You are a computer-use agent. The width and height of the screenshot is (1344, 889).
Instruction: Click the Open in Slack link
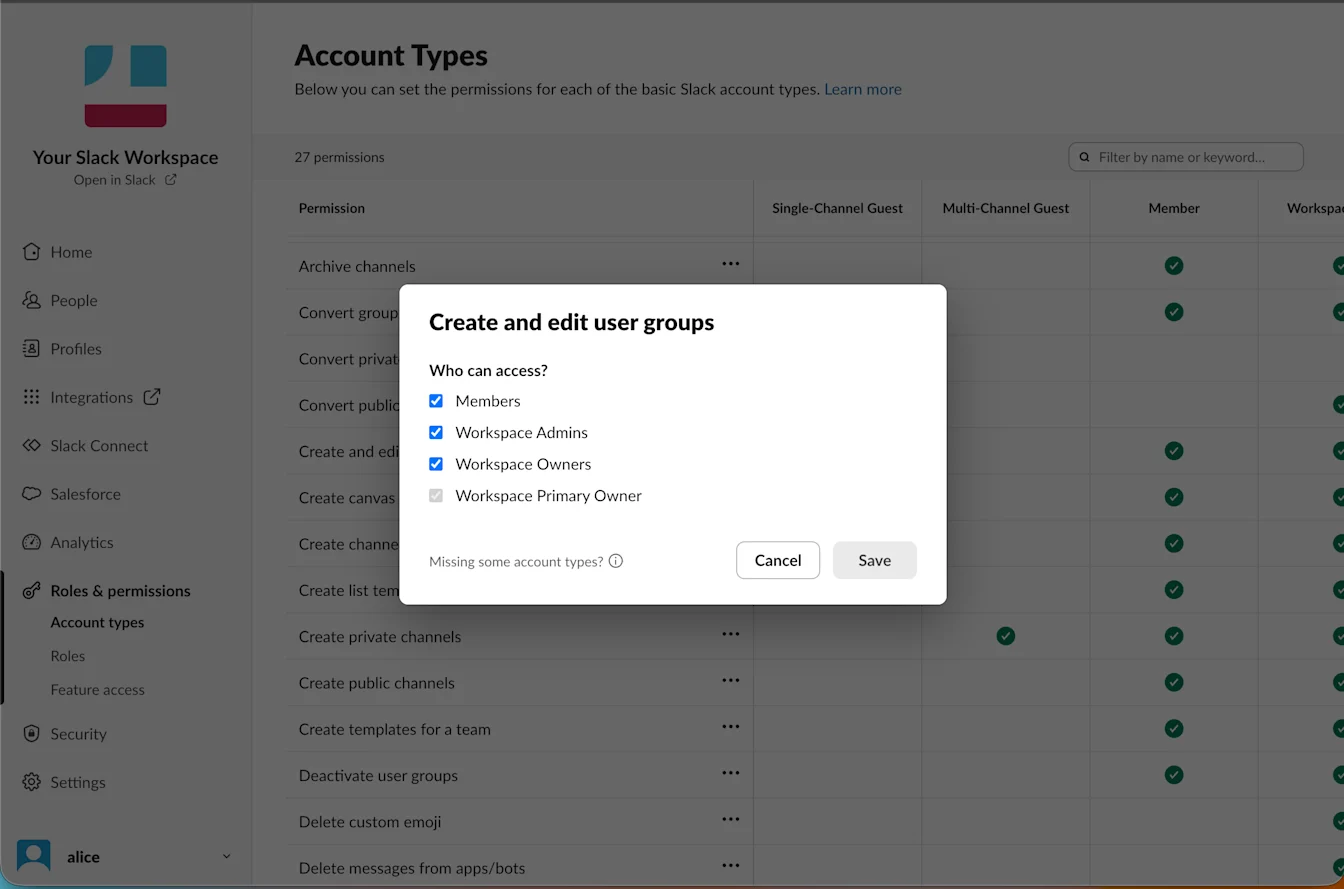click(x=115, y=180)
